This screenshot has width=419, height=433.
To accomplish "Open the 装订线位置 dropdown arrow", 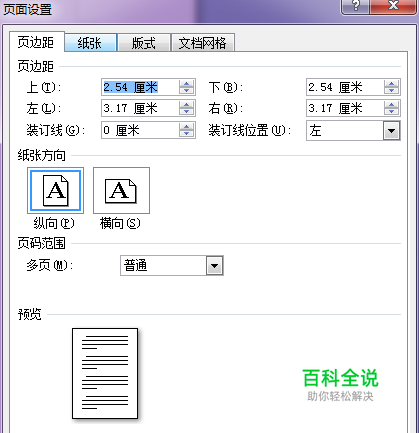I will pos(392,131).
